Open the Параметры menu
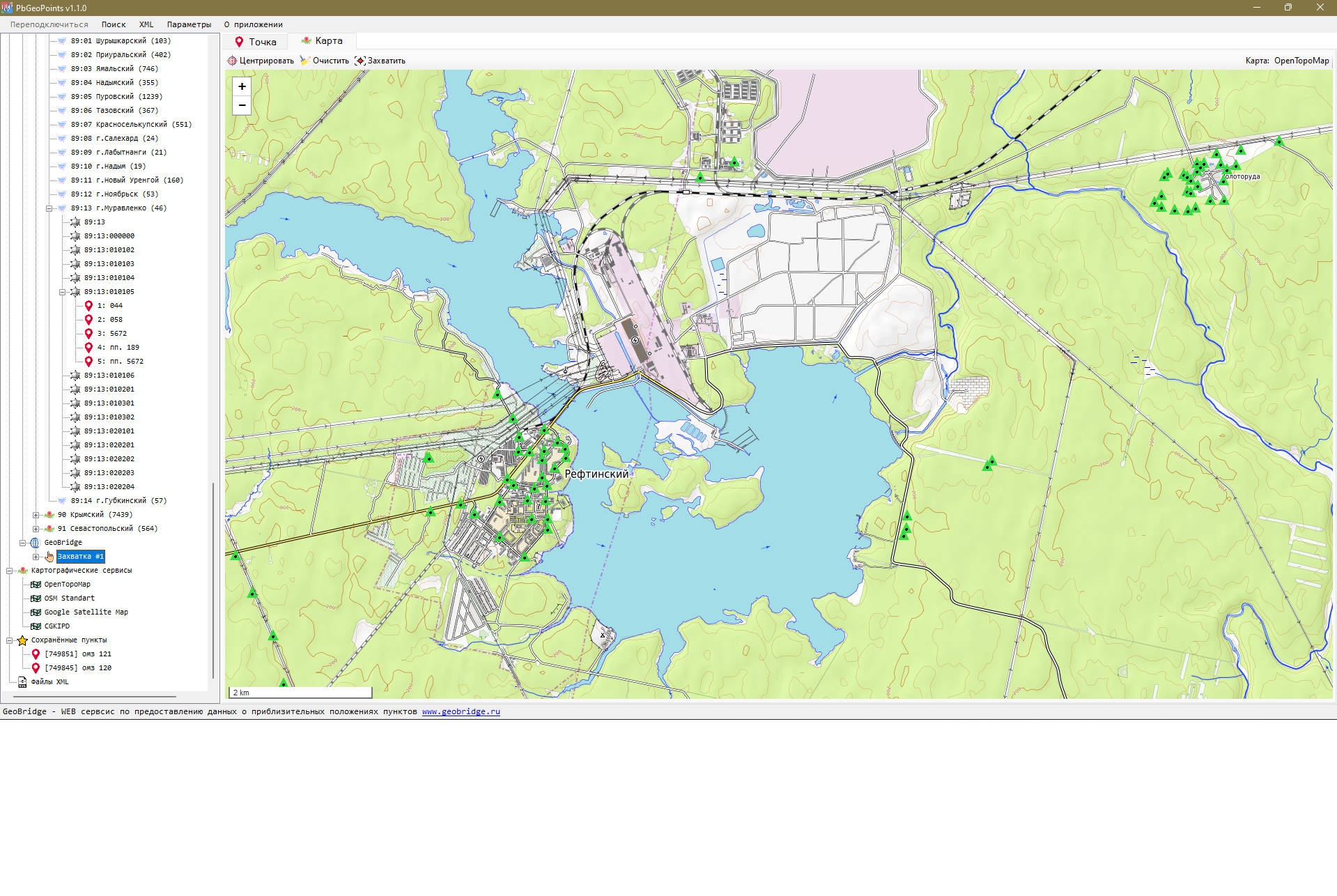 click(x=189, y=24)
